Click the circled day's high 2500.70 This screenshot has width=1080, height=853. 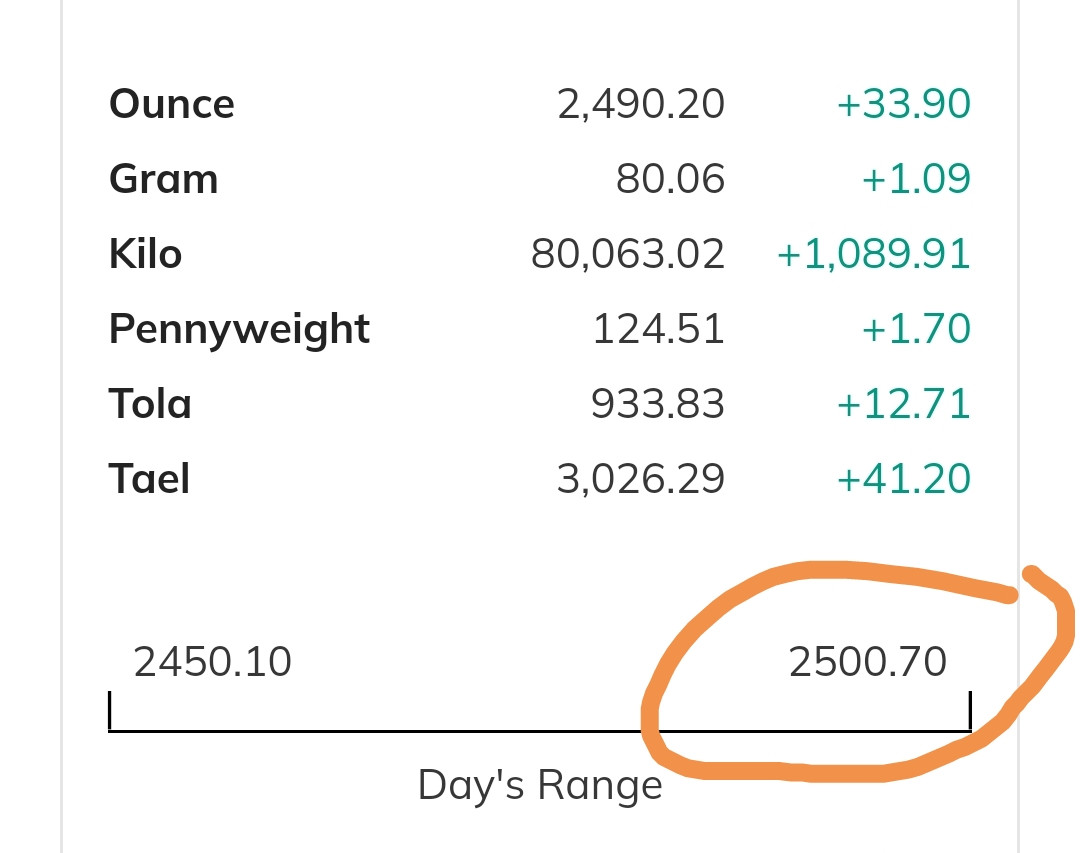[x=867, y=662]
